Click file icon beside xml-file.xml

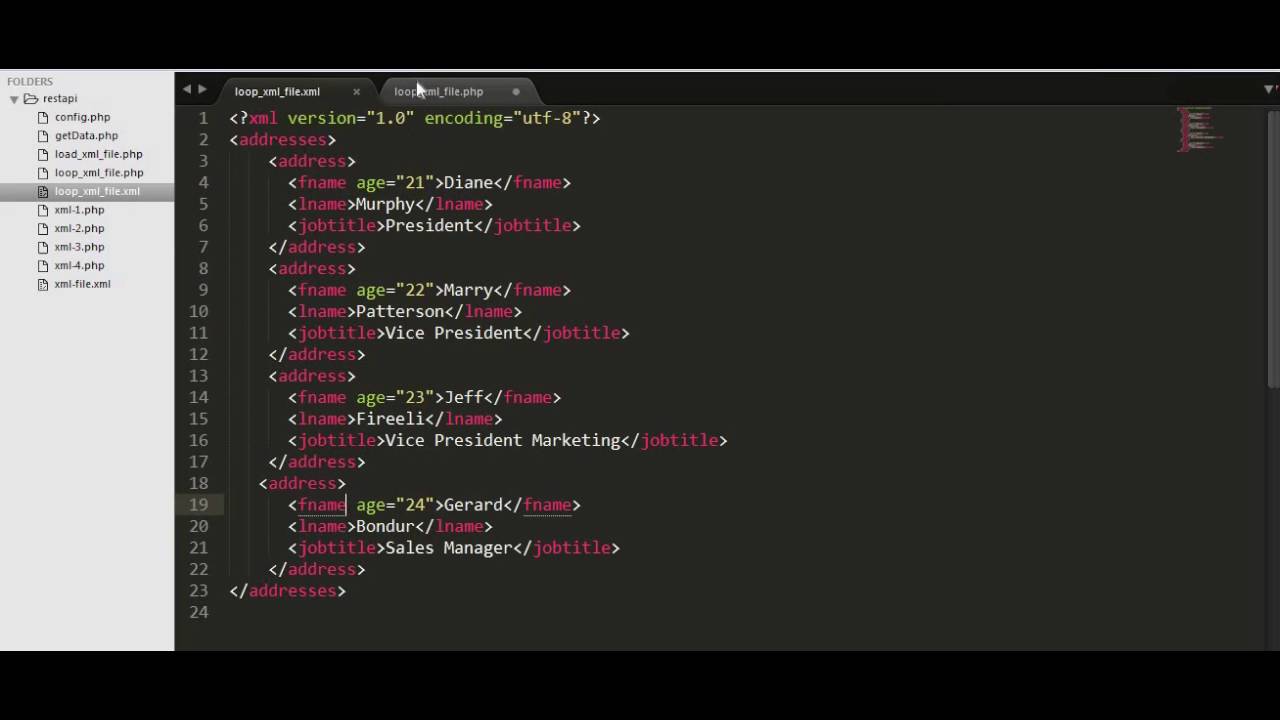click(x=43, y=284)
